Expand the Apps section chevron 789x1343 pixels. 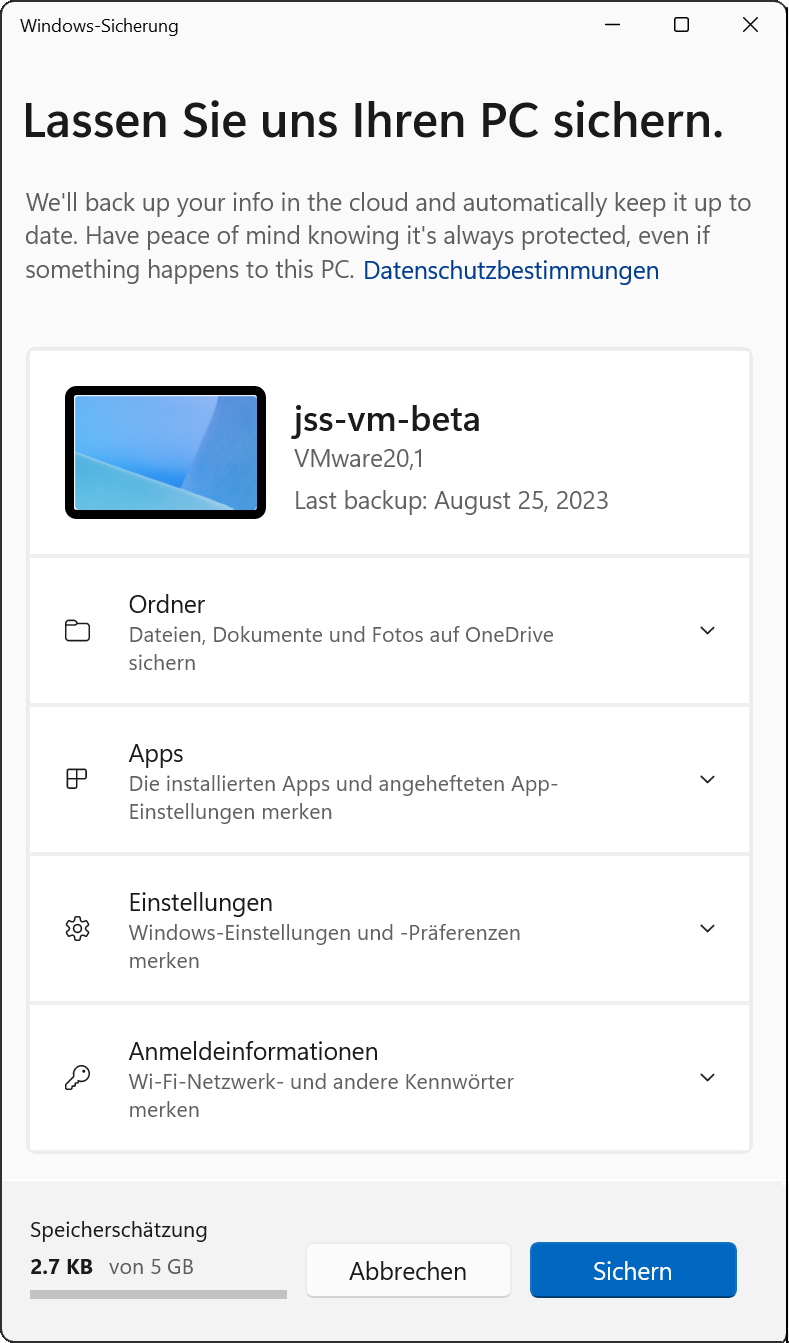point(707,780)
